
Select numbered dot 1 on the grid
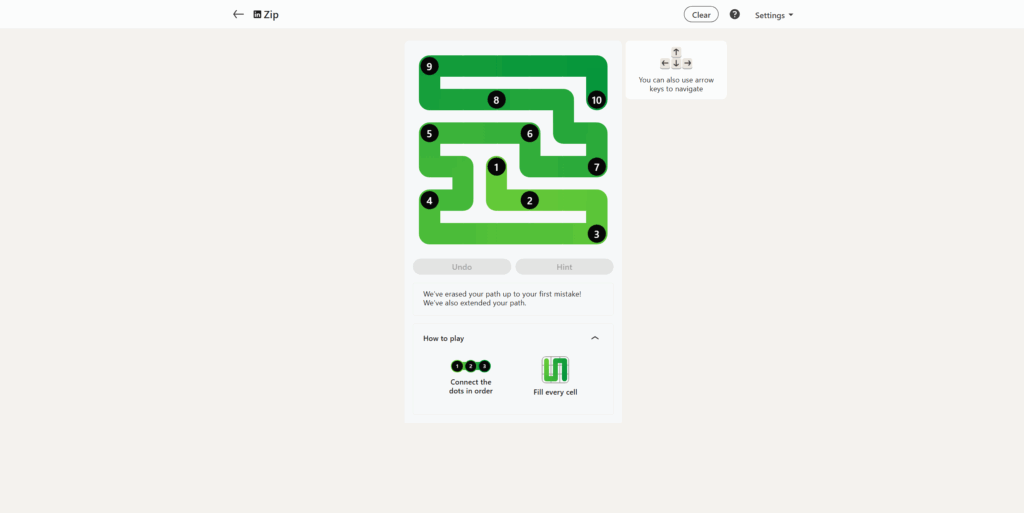click(496, 167)
